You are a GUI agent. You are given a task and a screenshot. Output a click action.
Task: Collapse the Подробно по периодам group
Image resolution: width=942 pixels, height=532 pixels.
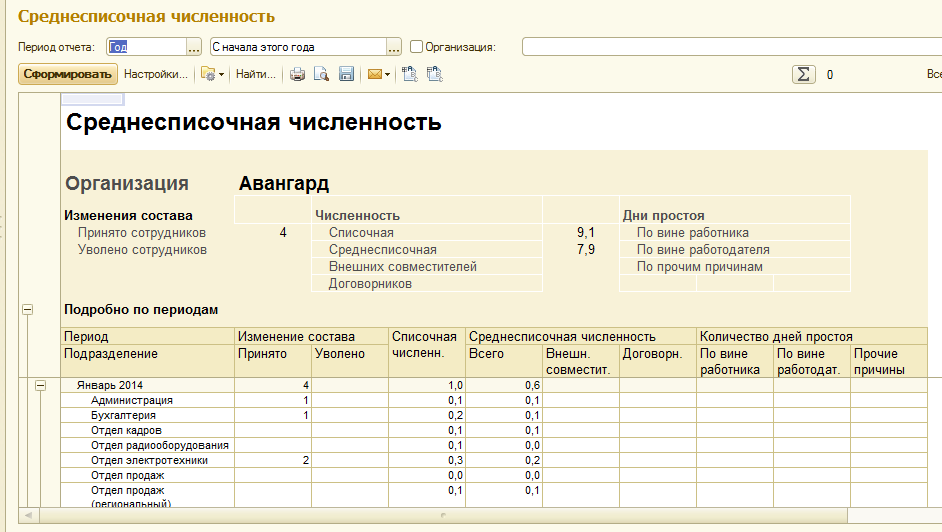[27, 310]
